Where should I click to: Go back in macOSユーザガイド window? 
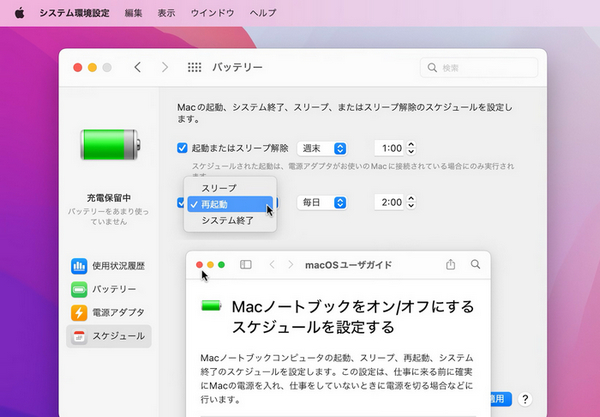272,265
